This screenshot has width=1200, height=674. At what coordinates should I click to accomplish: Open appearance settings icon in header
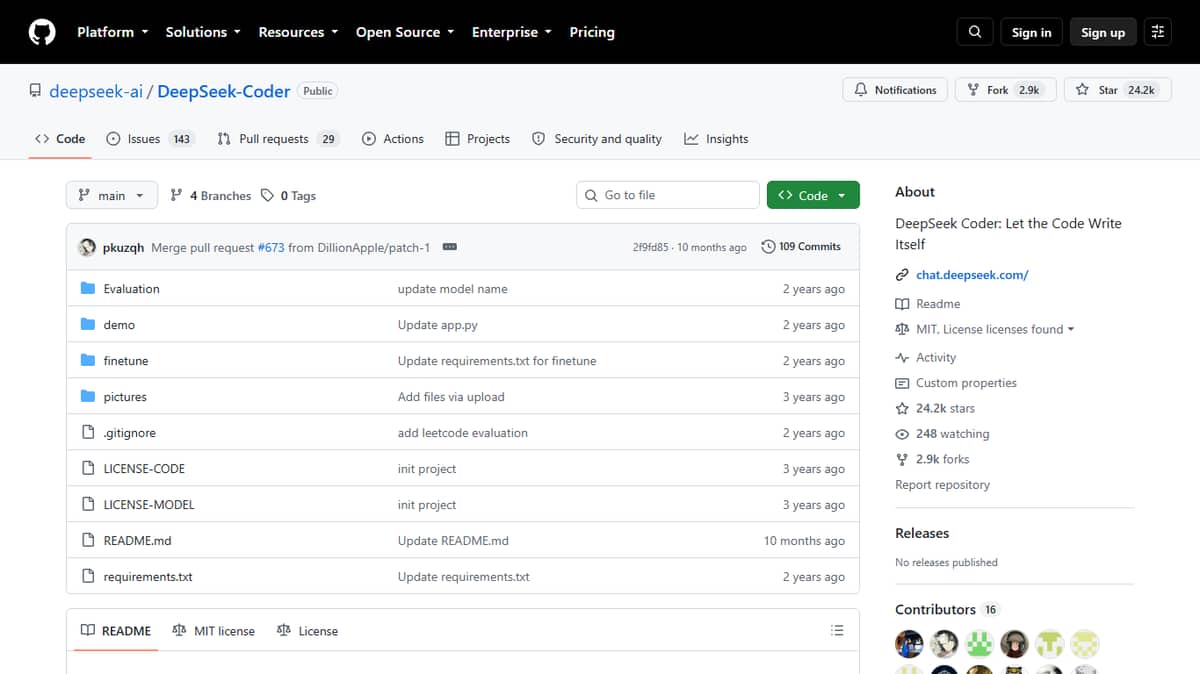coord(1158,32)
